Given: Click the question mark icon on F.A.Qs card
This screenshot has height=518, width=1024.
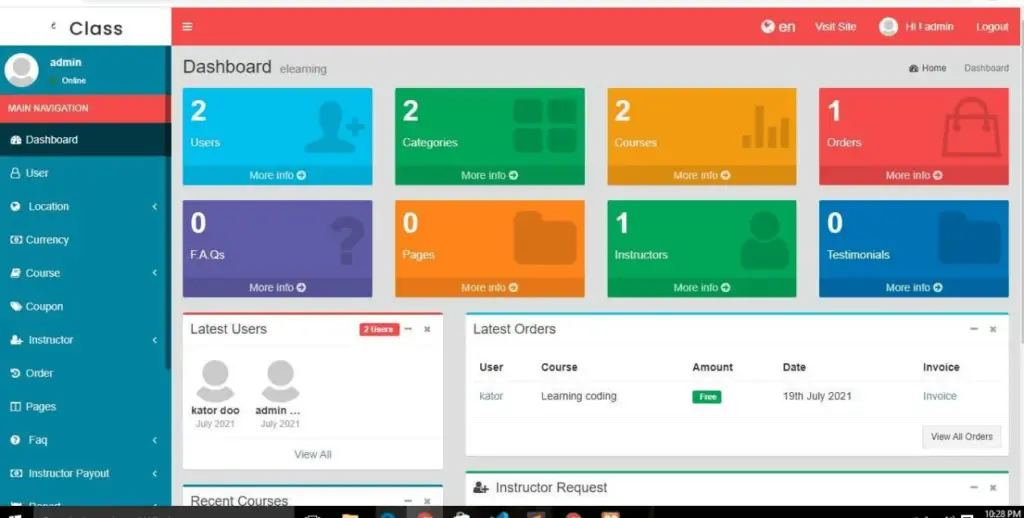Looking at the screenshot, I should 347,240.
